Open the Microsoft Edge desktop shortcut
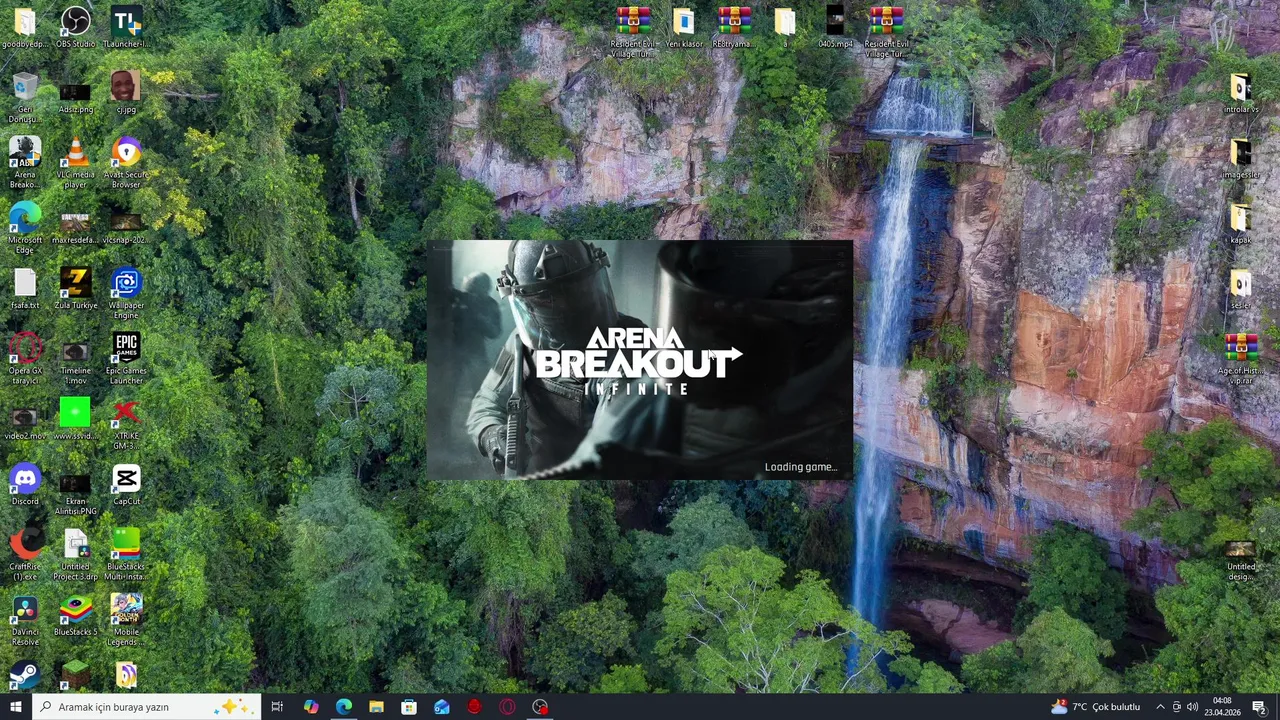The height and width of the screenshot is (720, 1280). 25,228
